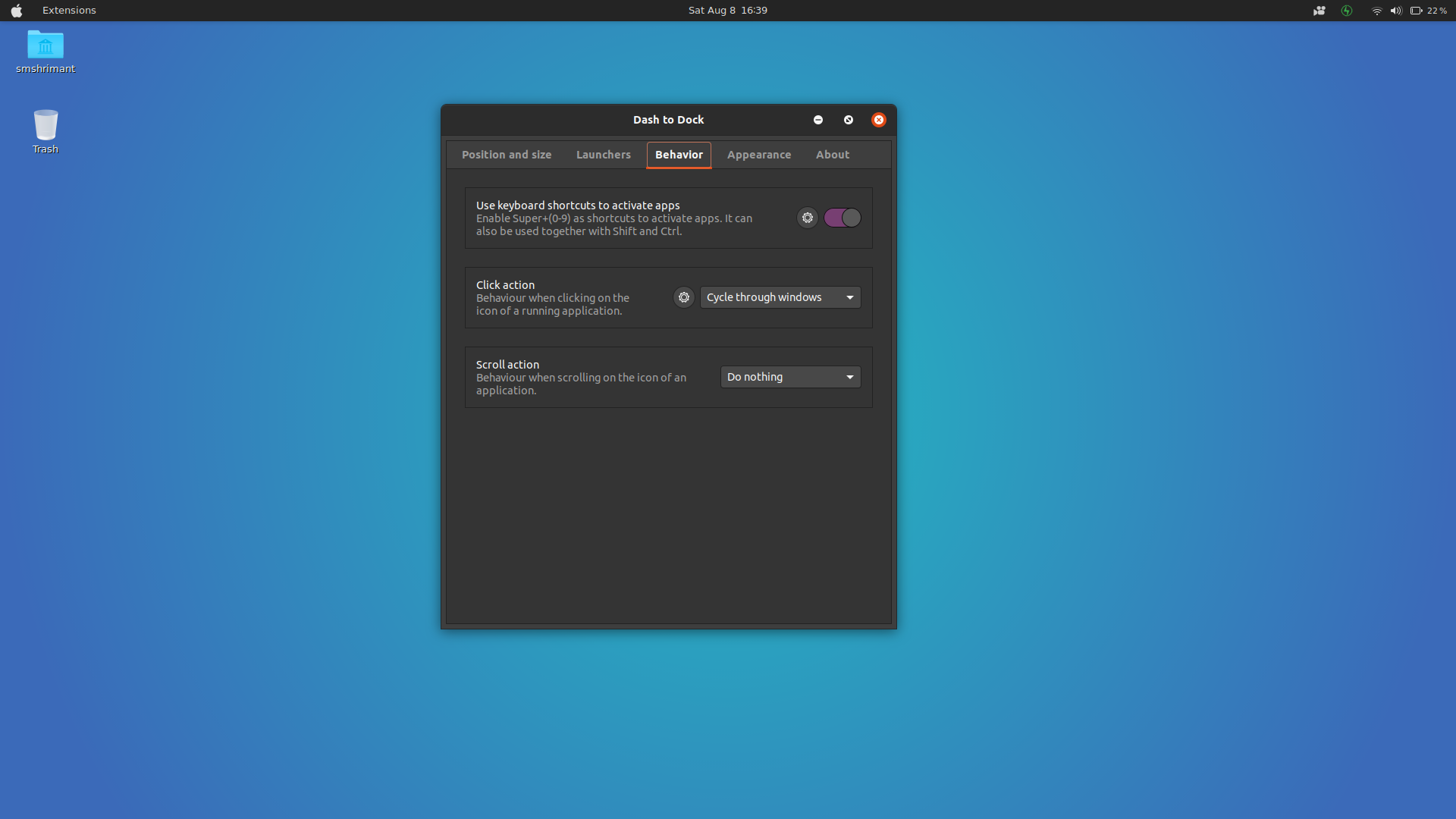Click the battery indicator icon

[x=1416, y=11]
